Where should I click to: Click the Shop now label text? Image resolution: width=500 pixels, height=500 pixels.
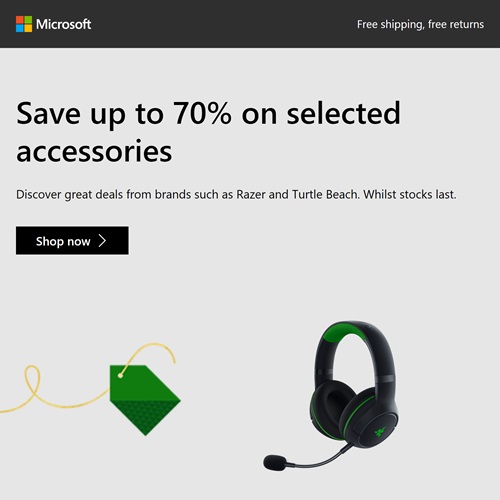[63, 241]
